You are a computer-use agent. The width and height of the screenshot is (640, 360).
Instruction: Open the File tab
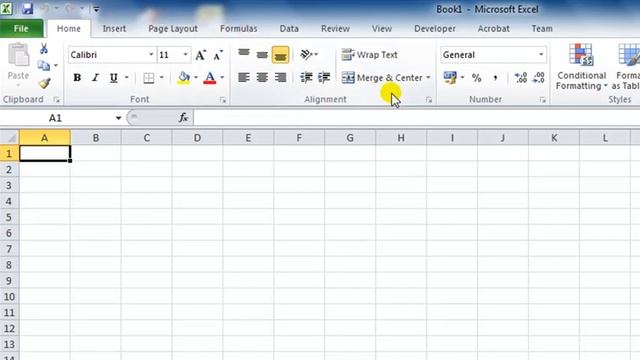(x=21, y=29)
